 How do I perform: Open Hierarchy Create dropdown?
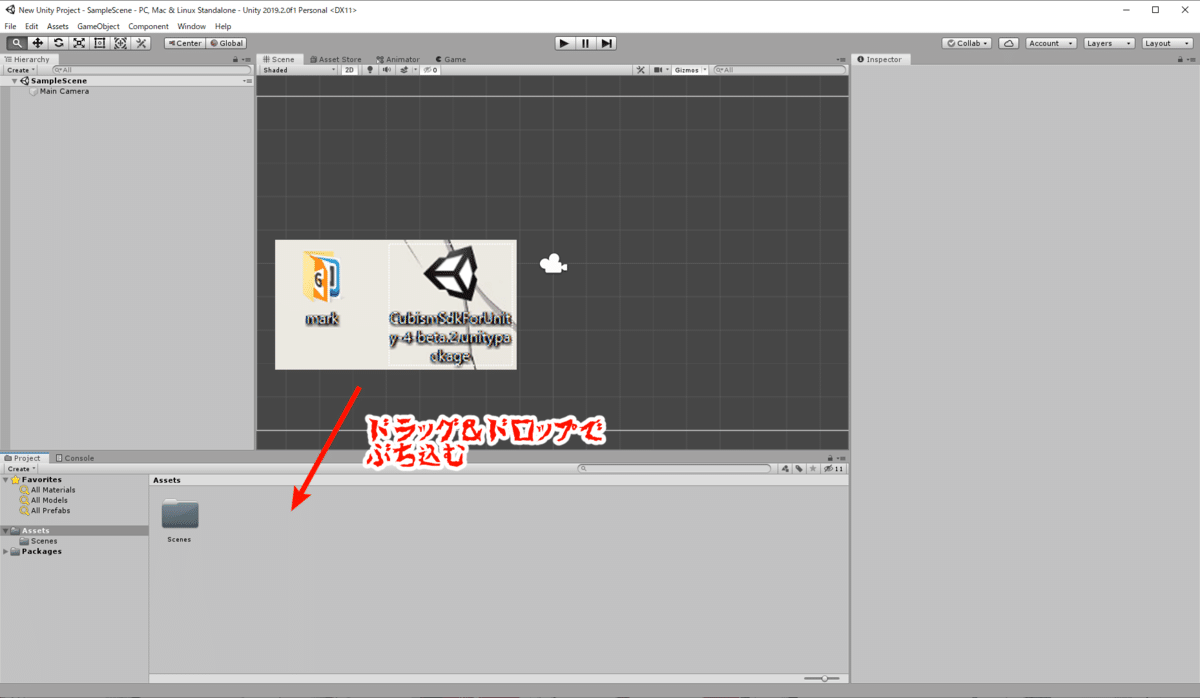pyautogui.click(x=20, y=70)
